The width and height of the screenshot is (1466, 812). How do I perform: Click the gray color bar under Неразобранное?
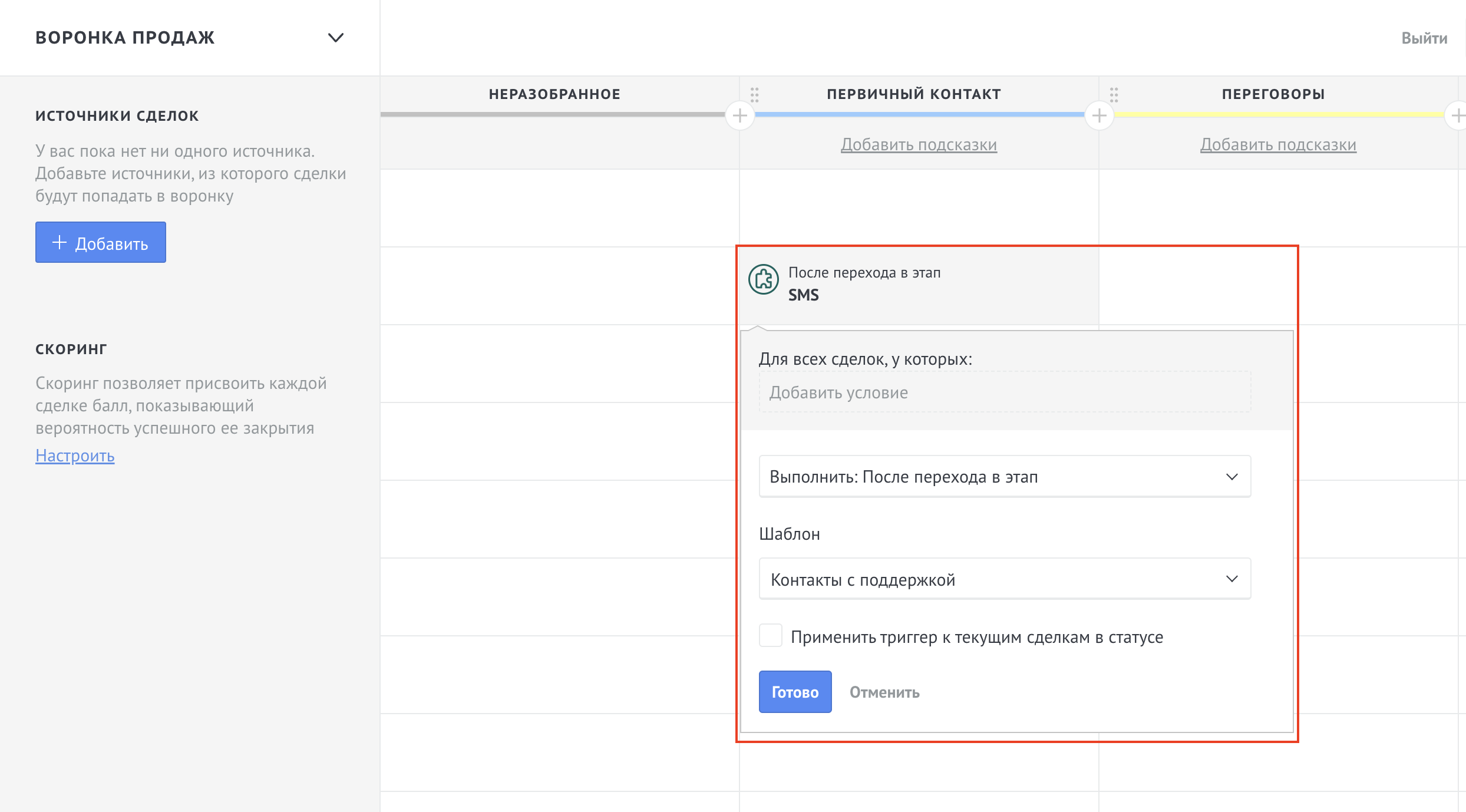click(x=553, y=114)
